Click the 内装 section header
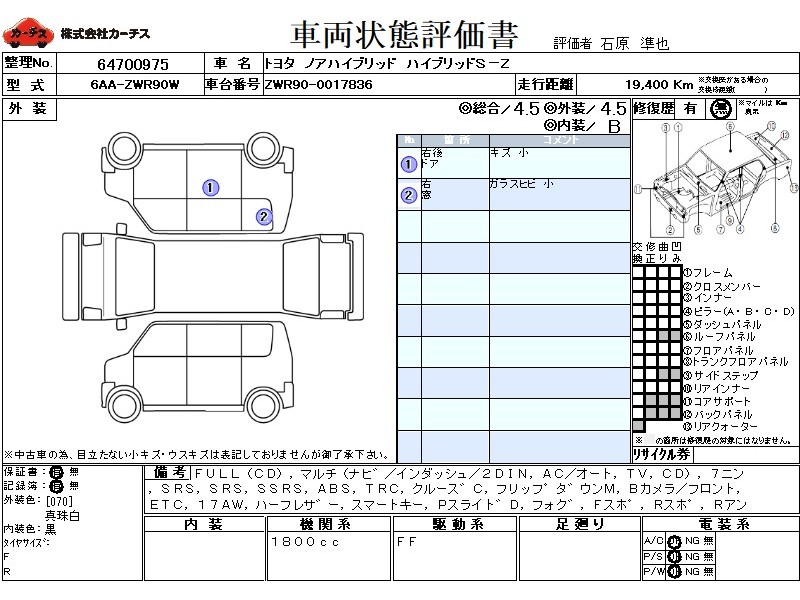The width and height of the screenshot is (800, 600). click(x=204, y=524)
